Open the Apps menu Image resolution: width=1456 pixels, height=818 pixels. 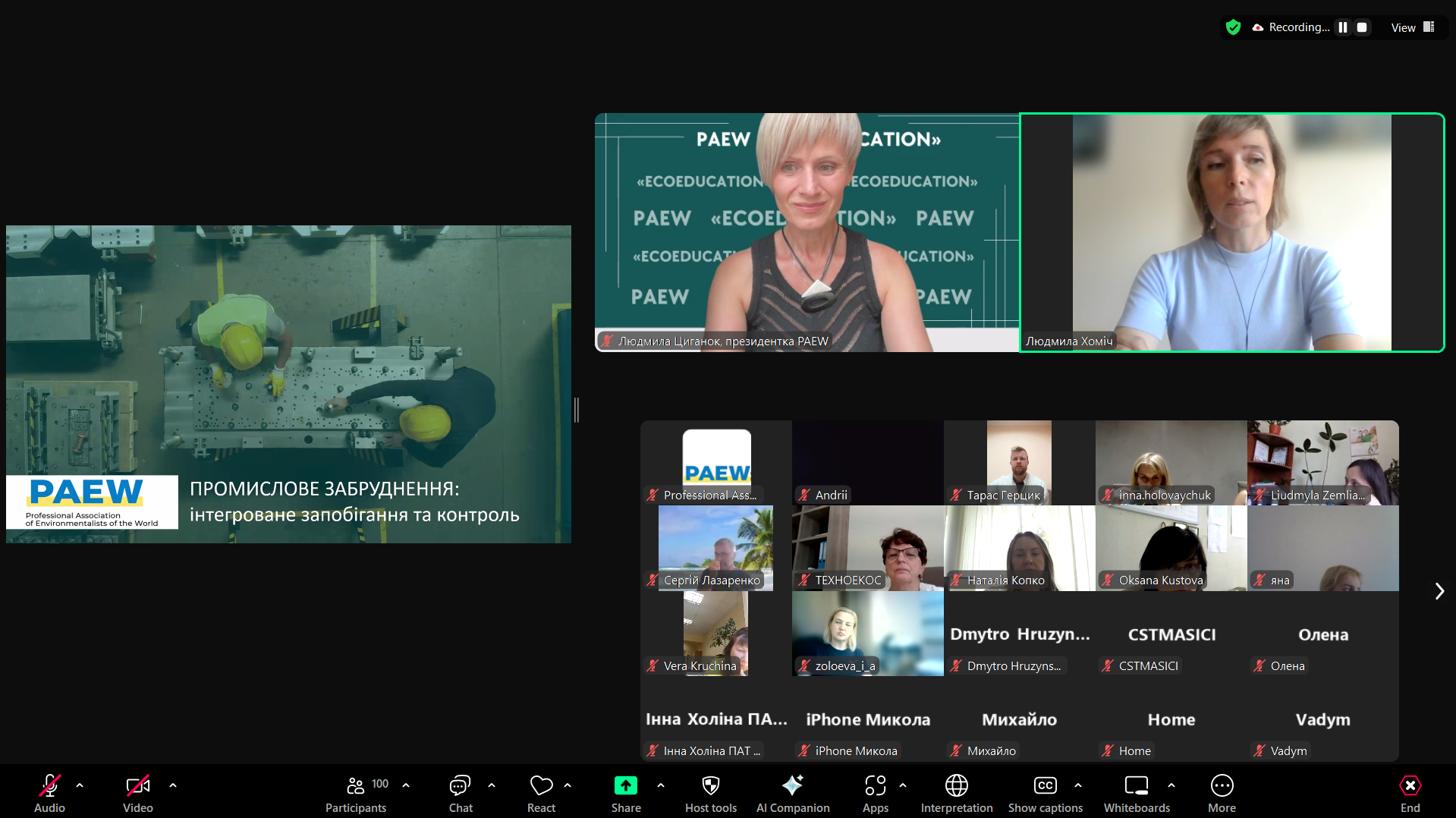(875, 793)
